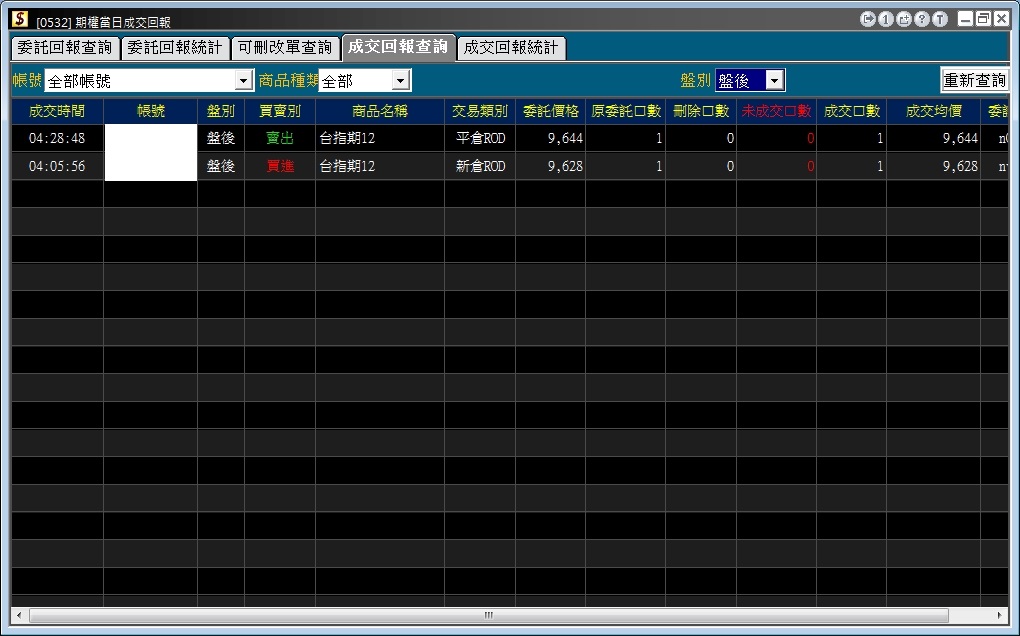This screenshot has width=1020, height=636.
Task: Click the 盤別 column header
Action: [x=221, y=111]
